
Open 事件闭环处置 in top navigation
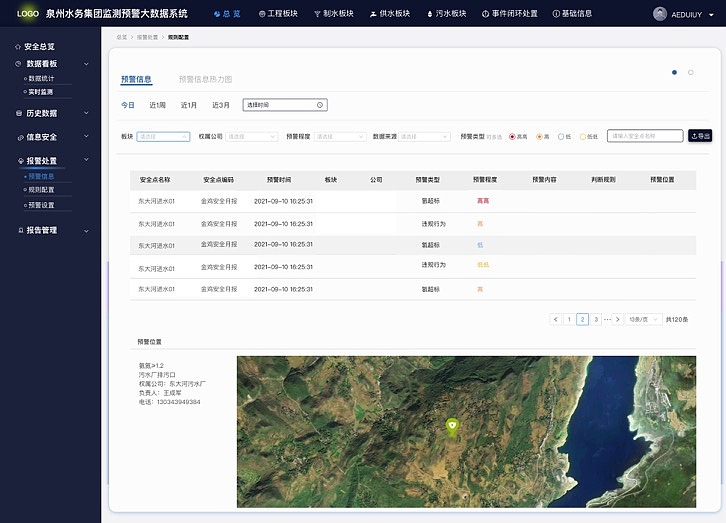[510, 14]
